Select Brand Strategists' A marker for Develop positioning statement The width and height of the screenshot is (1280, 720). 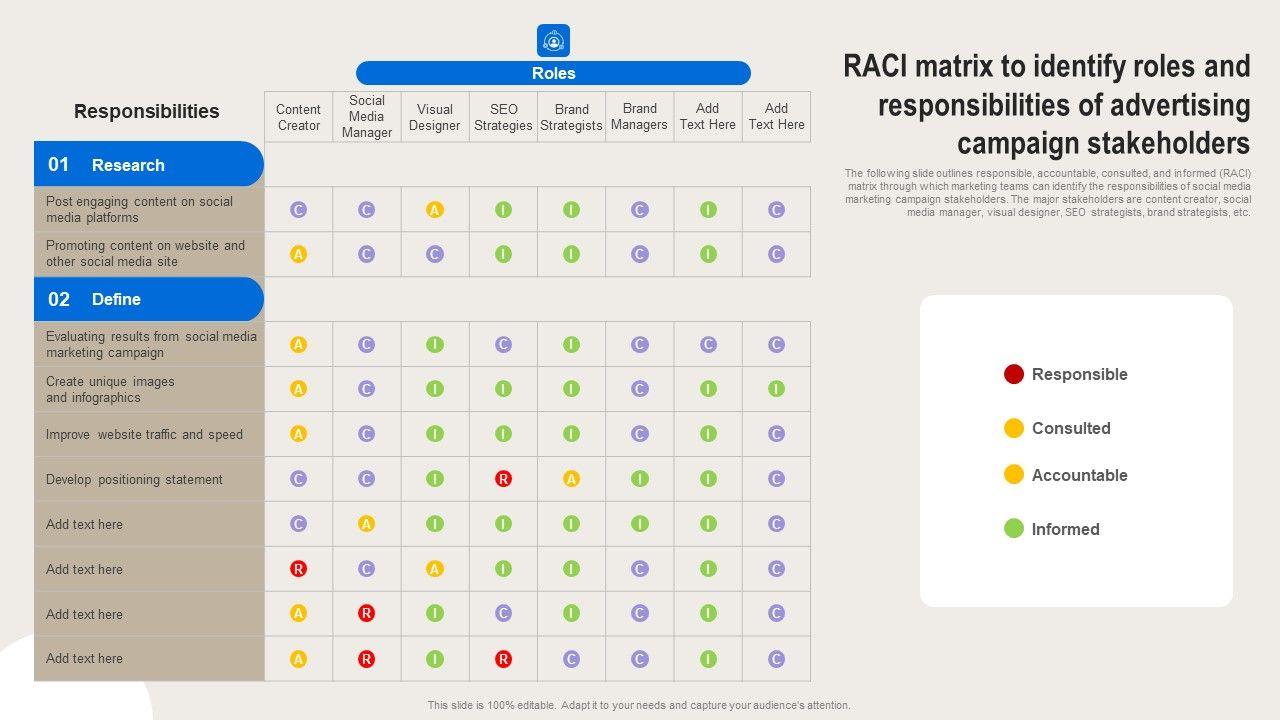coord(571,479)
